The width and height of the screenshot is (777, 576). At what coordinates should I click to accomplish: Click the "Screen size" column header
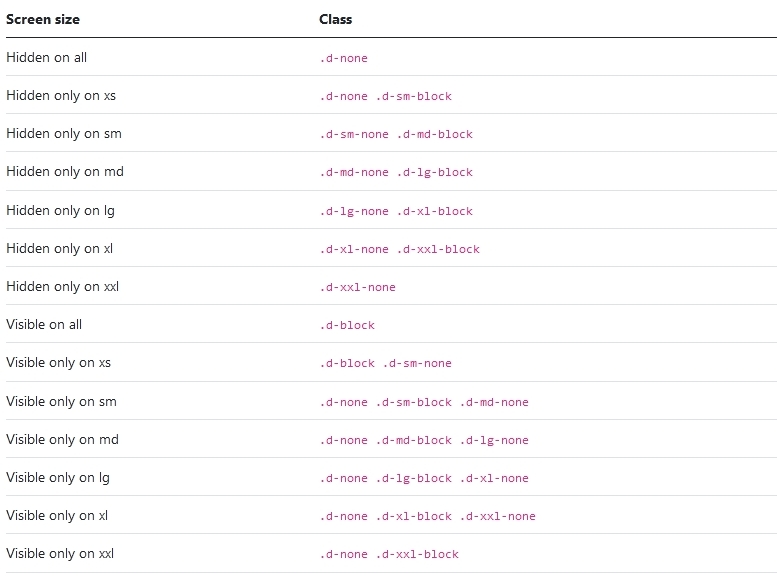point(43,19)
